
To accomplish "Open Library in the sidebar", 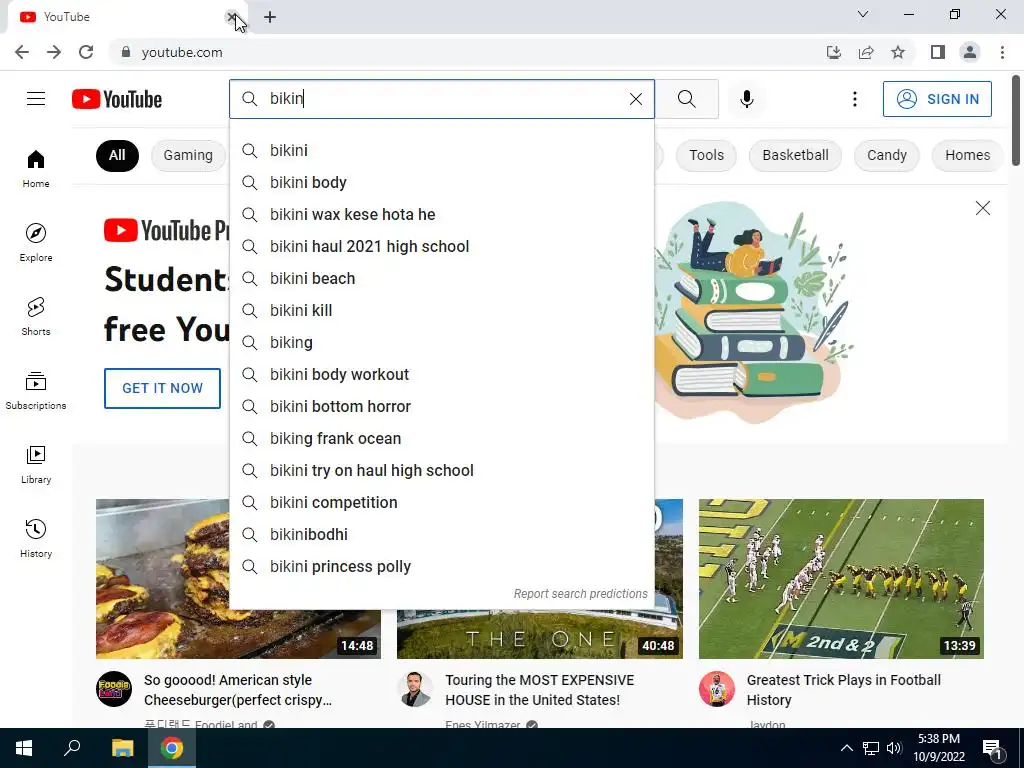I will point(36,464).
